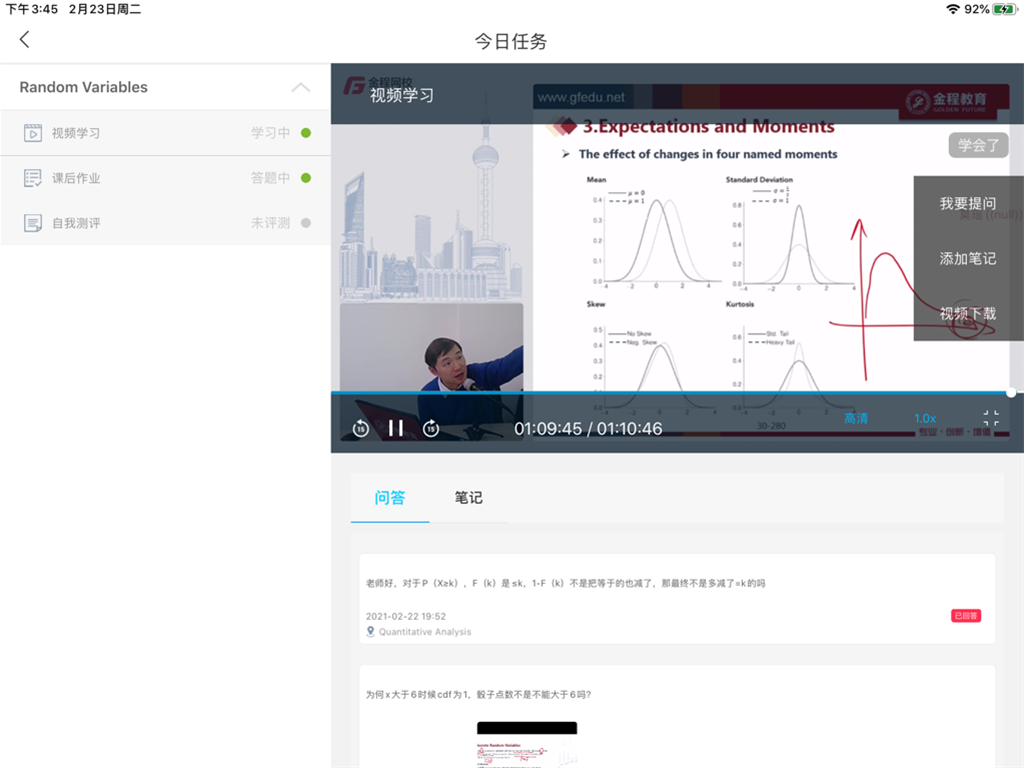Image resolution: width=1024 pixels, height=768 pixels.
Task: Click the battery icon in status bar
Action: [1004, 9]
